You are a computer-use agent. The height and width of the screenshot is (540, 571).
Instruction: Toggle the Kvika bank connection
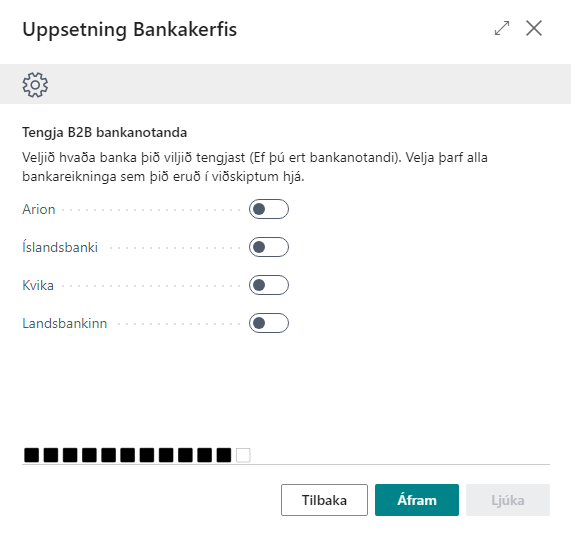269,285
